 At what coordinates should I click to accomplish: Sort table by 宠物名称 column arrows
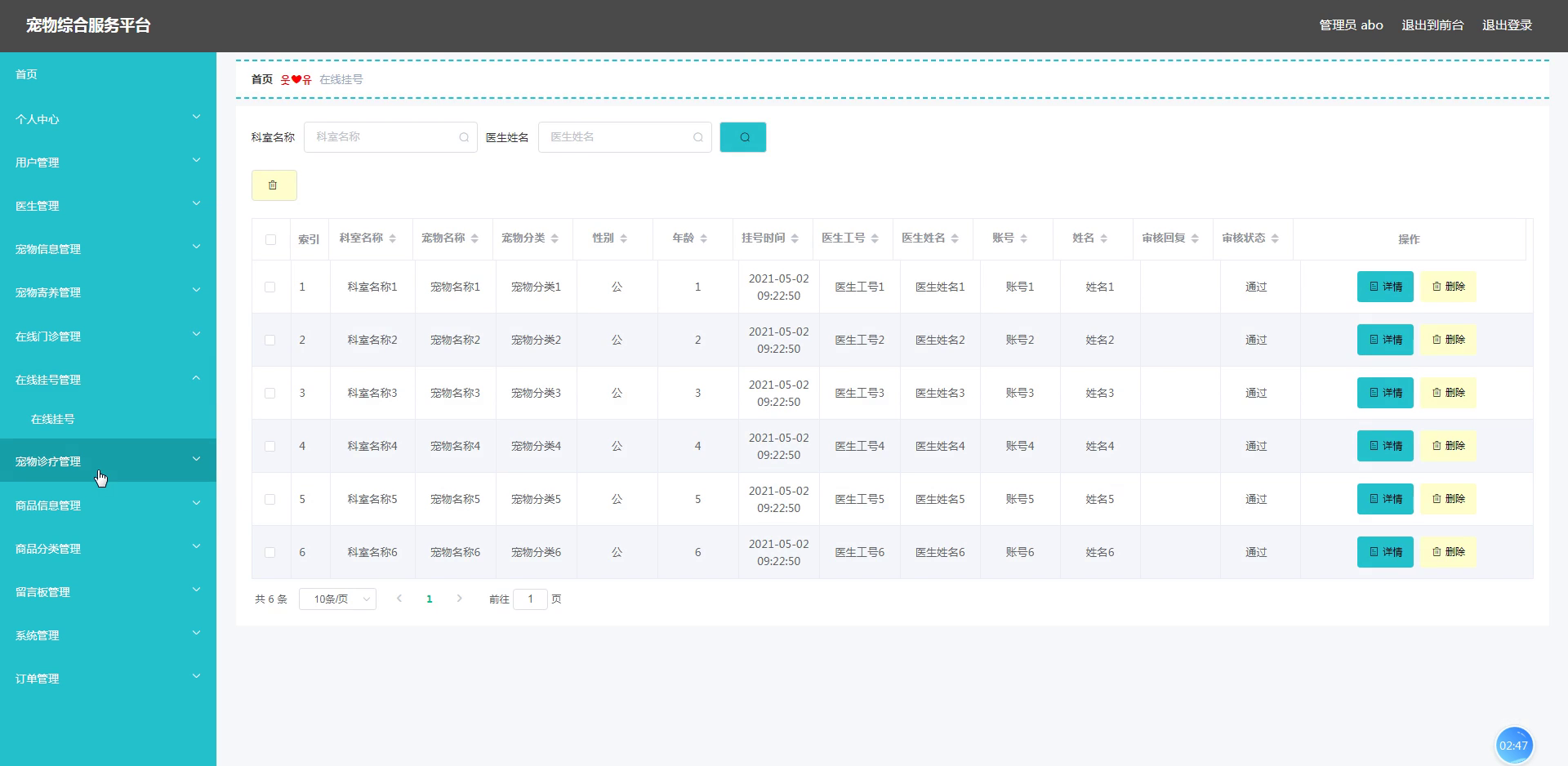tap(474, 238)
